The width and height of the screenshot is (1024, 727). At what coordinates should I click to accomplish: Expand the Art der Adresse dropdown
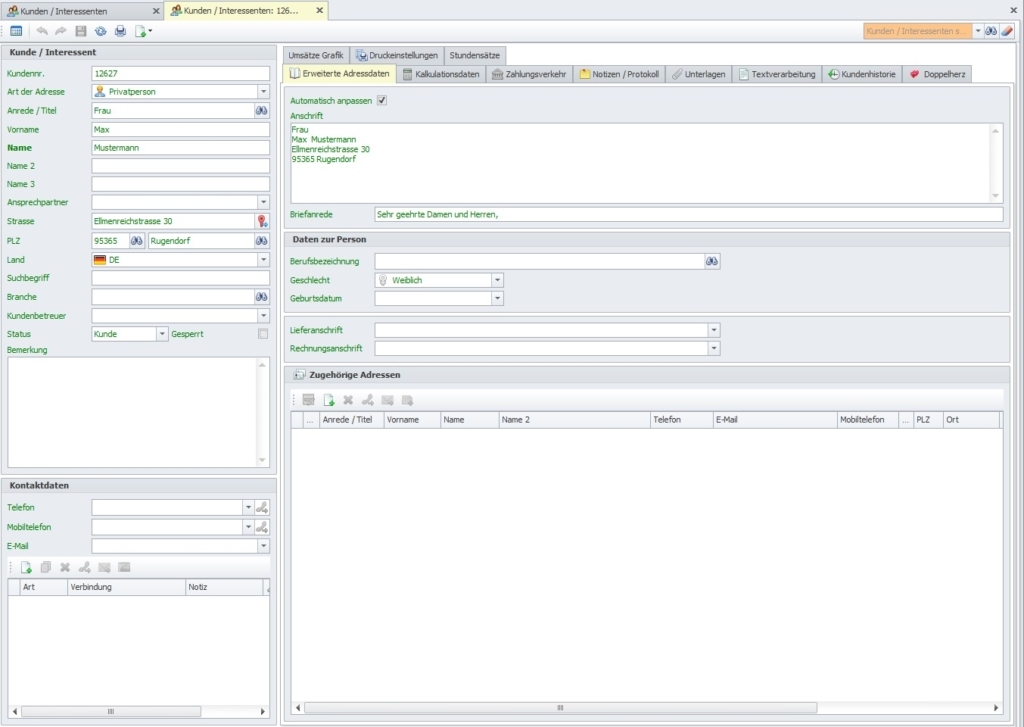click(263, 91)
